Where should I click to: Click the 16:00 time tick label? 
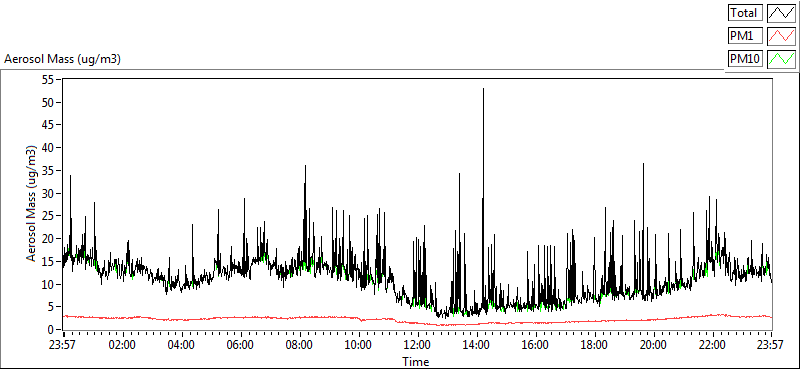click(536, 345)
